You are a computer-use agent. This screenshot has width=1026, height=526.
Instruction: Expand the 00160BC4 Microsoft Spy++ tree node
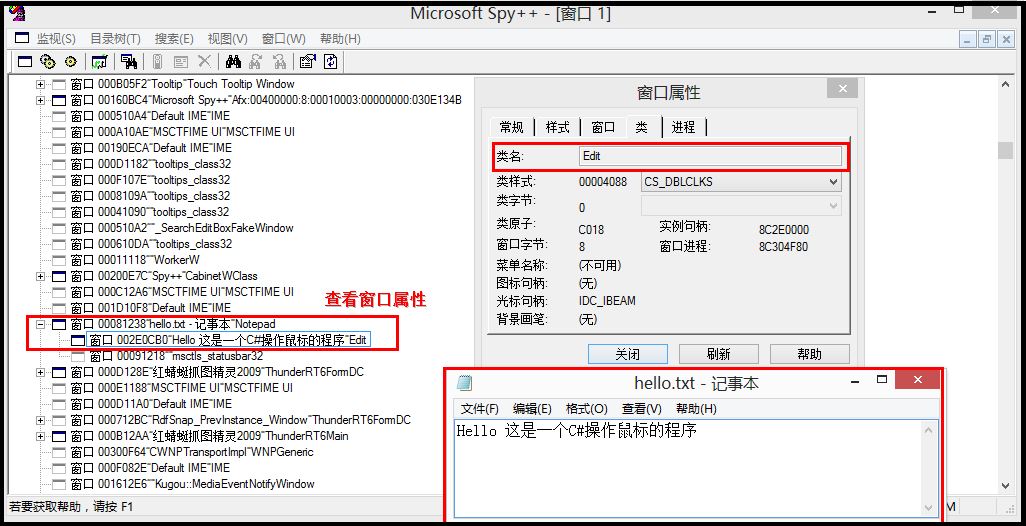(x=41, y=101)
